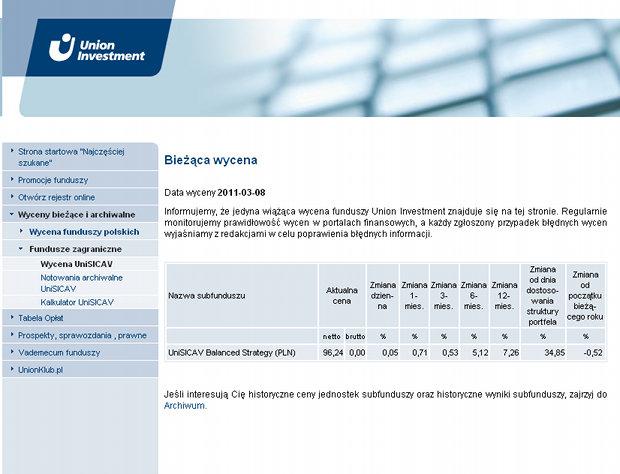Image resolution: width=620 pixels, height=474 pixels.
Task: Click UniSICAV Balanced Strategy (PLN) row name
Action: (x=232, y=353)
